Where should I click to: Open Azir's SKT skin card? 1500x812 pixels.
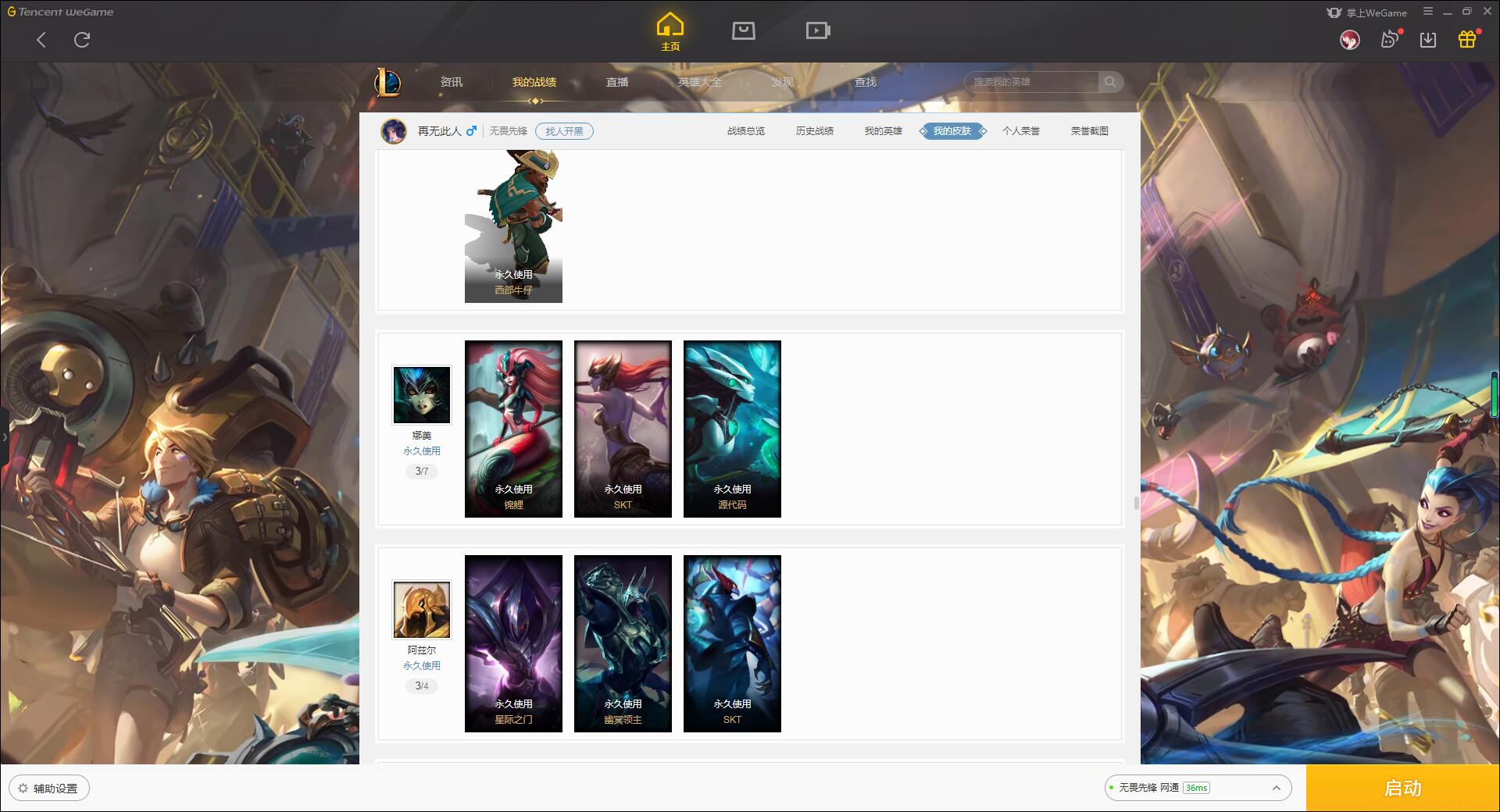pos(732,643)
